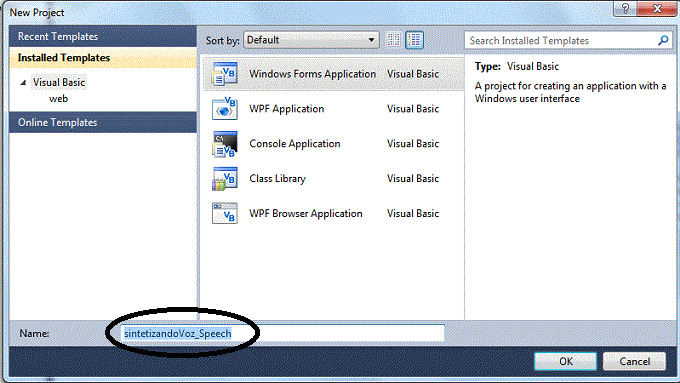This screenshot has height=383, width=680.
Task: Click the project Name text field
Action: pyautogui.click(x=283, y=333)
